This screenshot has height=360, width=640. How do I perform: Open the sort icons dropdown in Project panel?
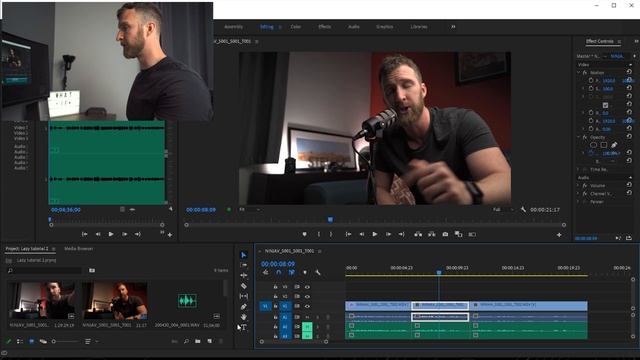click(91, 341)
